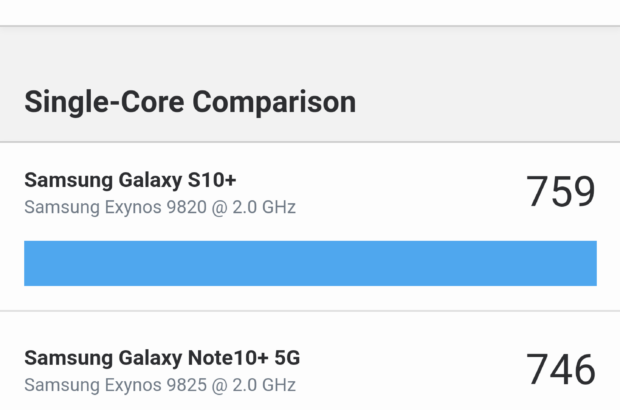Click divider between S10+ and Note10+ rows
This screenshot has height=410, width=620.
[310, 311]
